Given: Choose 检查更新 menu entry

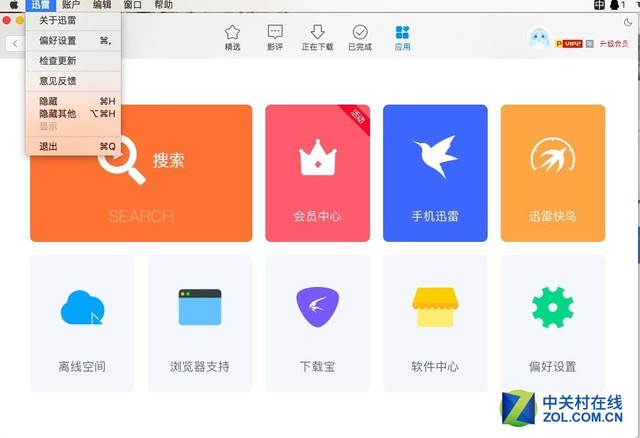Looking at the screenshot, I should pos(73,61).
